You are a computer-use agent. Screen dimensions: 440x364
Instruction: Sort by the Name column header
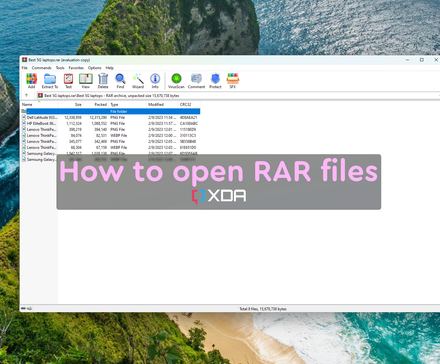pos(39,104)
